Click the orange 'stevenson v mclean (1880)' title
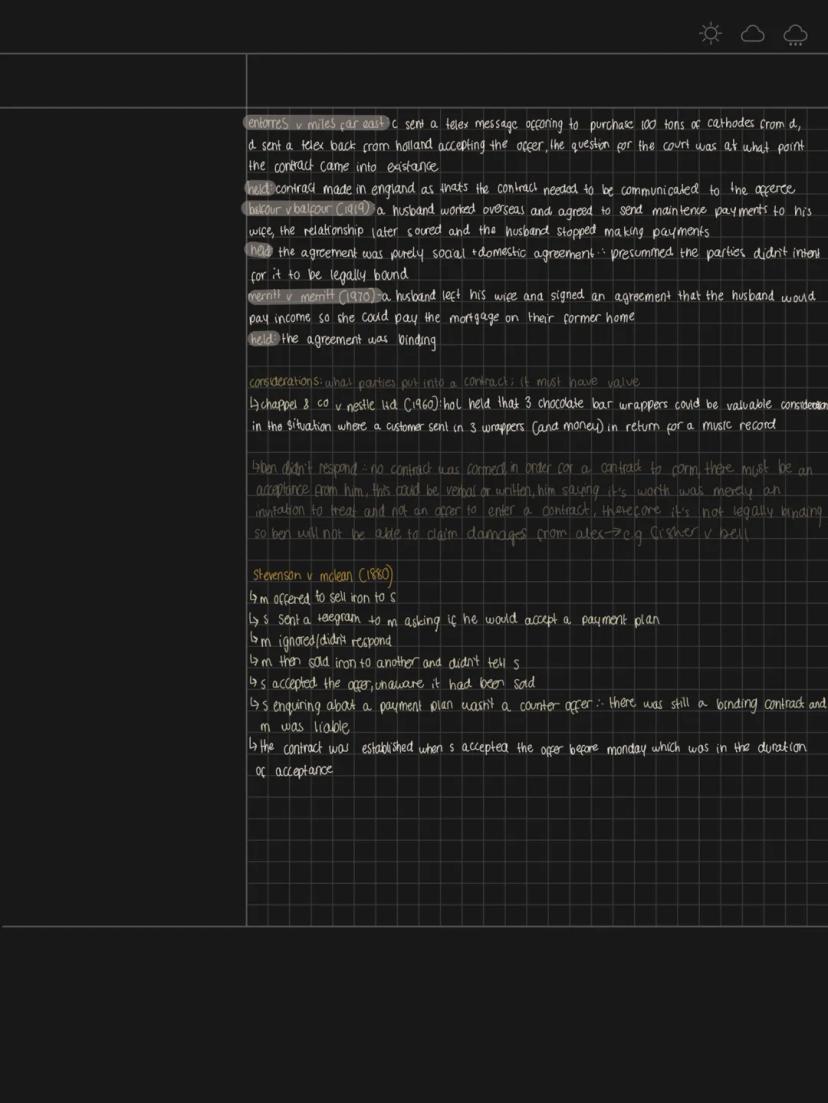Viewport: 828px width, 1103px height. point(322,576)
